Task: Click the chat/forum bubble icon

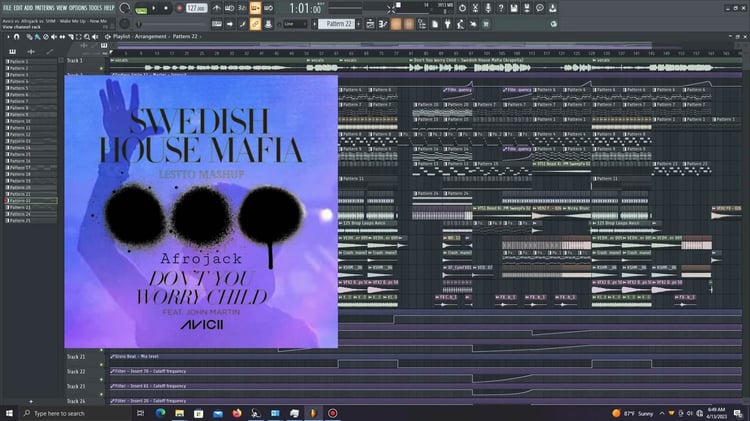Action: tap(540, 8)
